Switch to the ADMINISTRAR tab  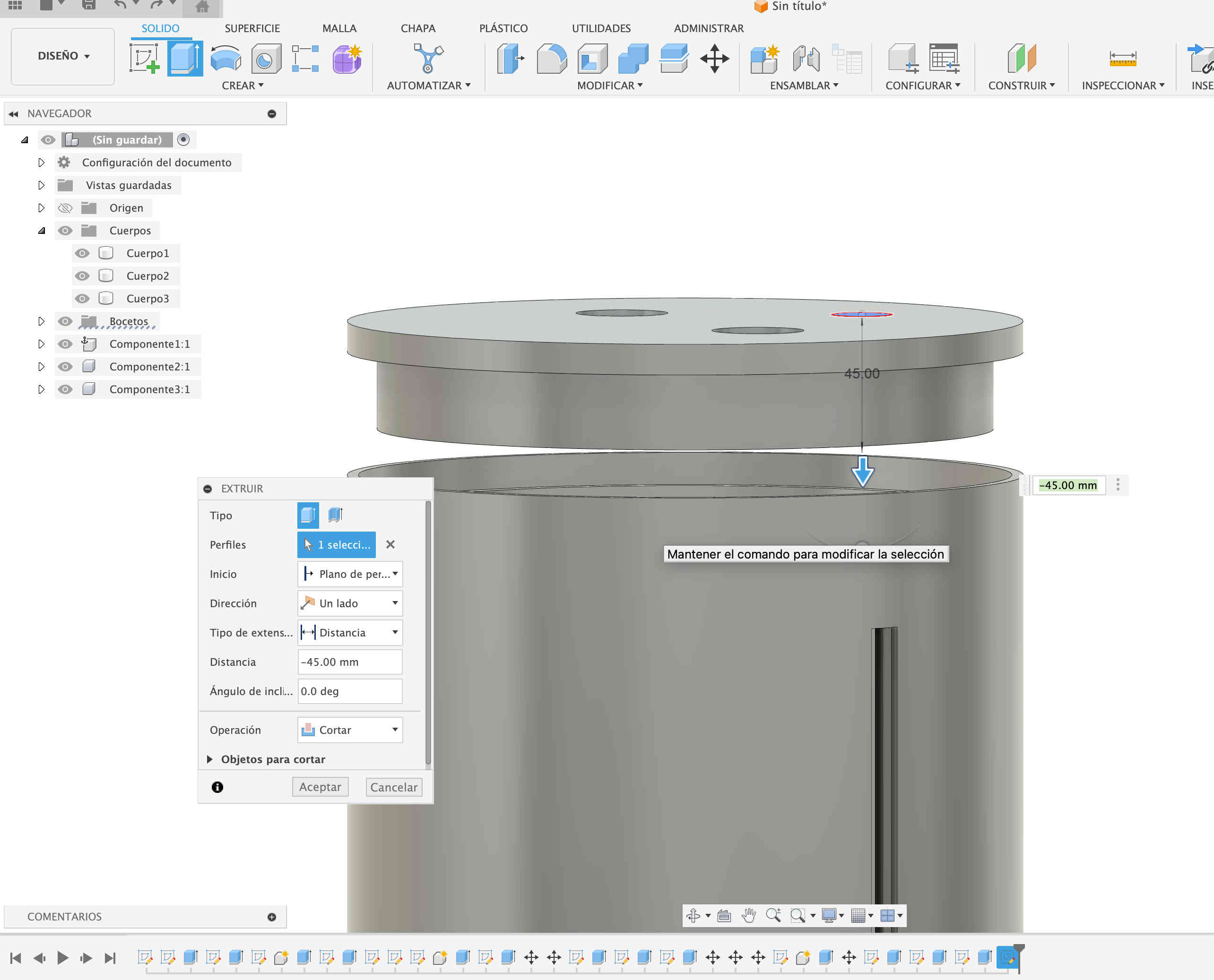(709, 28)
